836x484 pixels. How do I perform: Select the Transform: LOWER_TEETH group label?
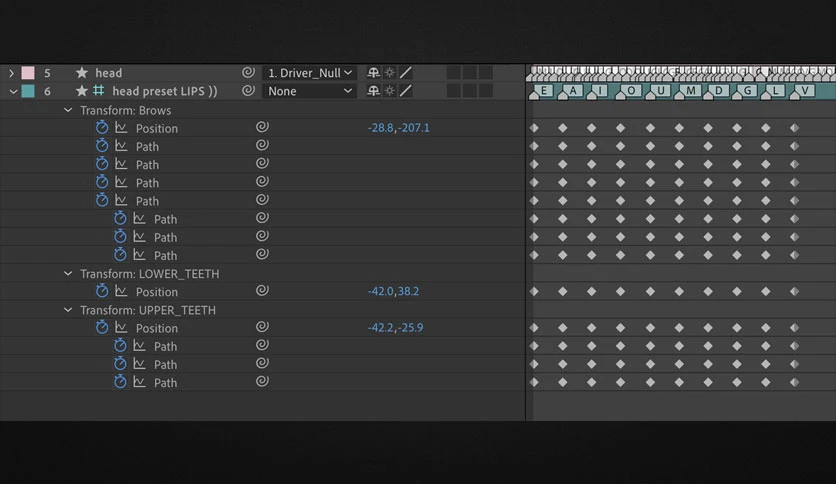(x=149, y=274)
